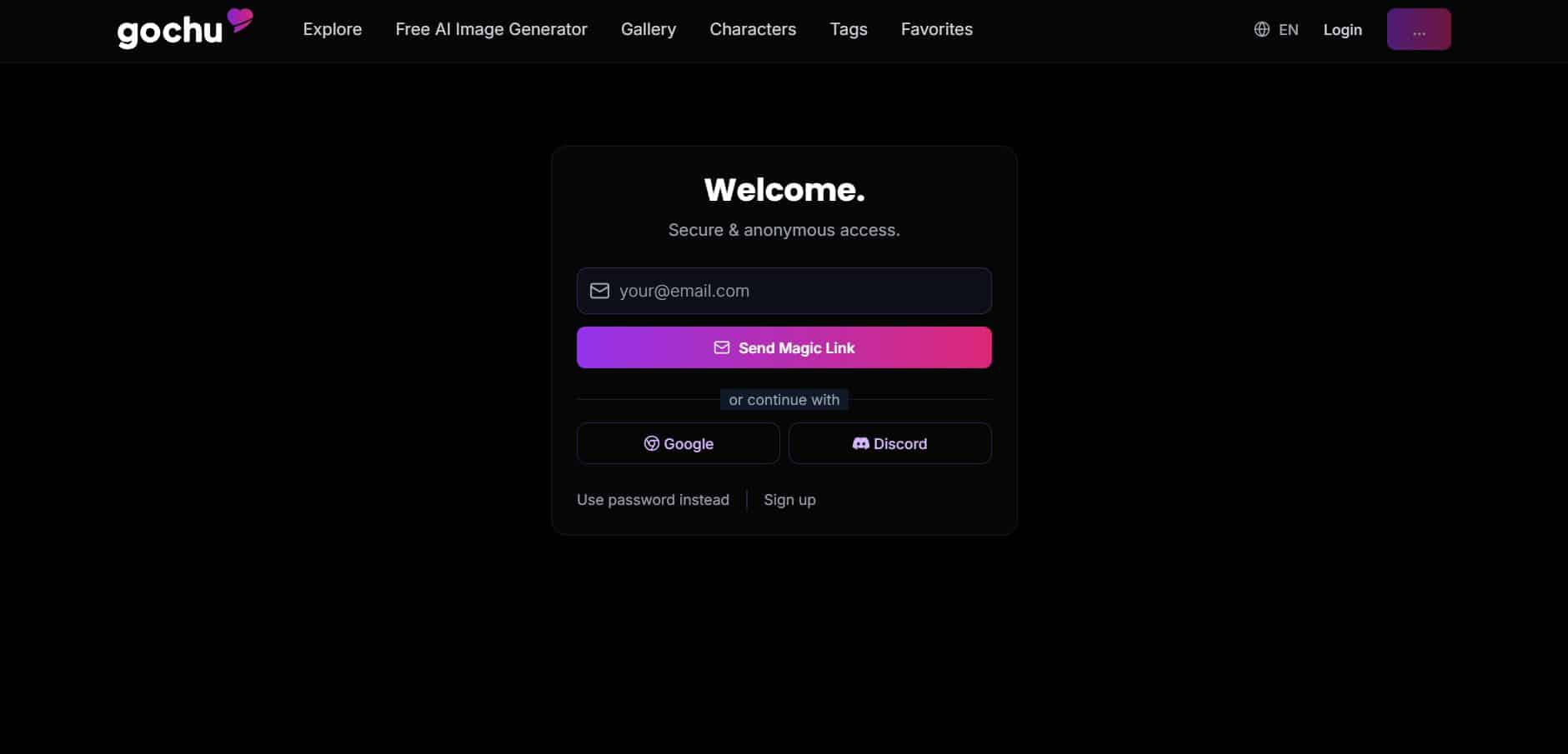
Task: Click the Login link in the header
Action: click(x=1342, y=30)
